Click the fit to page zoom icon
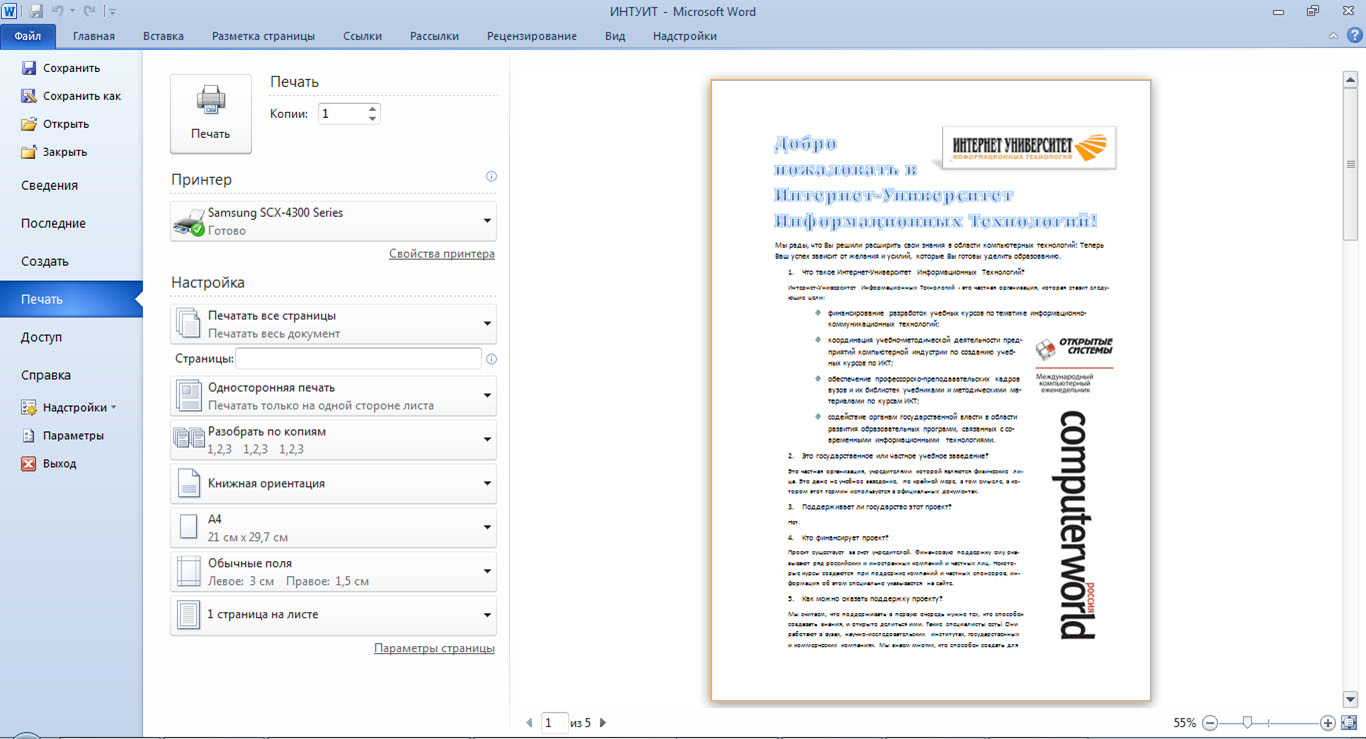Screen dimensions: 1366x739 1350,722
